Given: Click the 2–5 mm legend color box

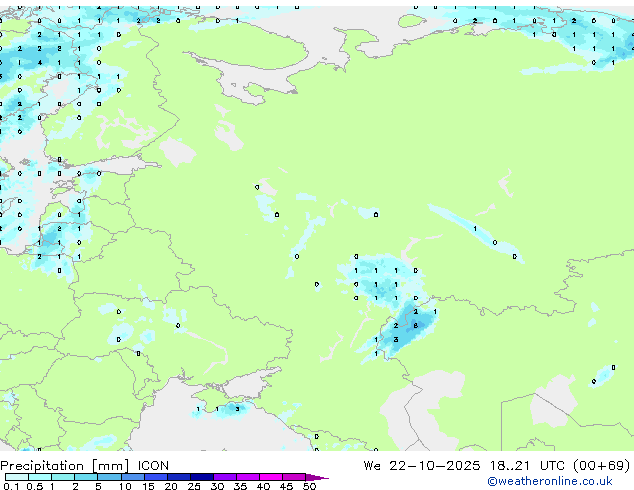Looking at the screenshot, I should (x=86, y=477).
